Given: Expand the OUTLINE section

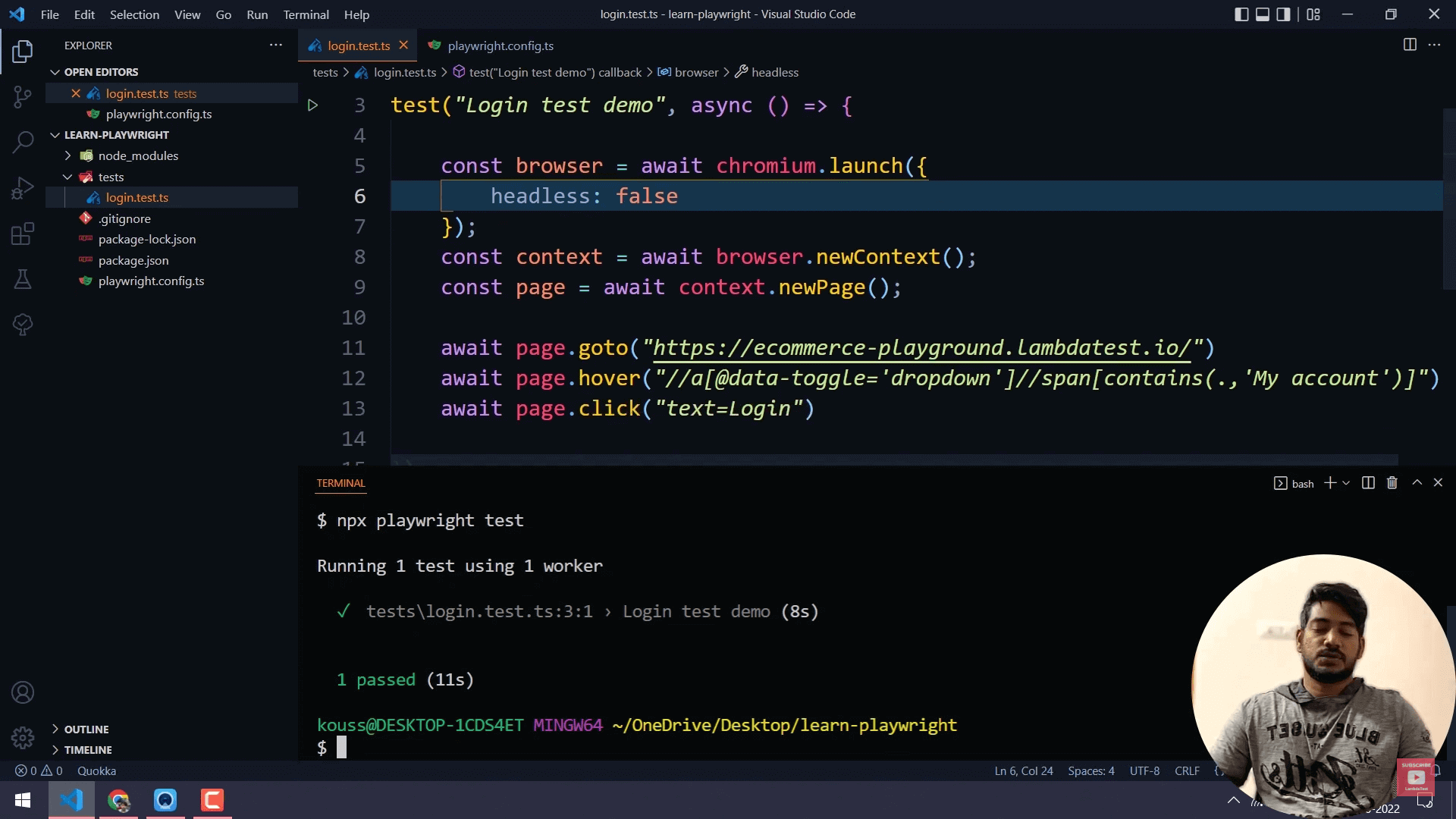Looking at the screenshot, I should click(86, 729).
